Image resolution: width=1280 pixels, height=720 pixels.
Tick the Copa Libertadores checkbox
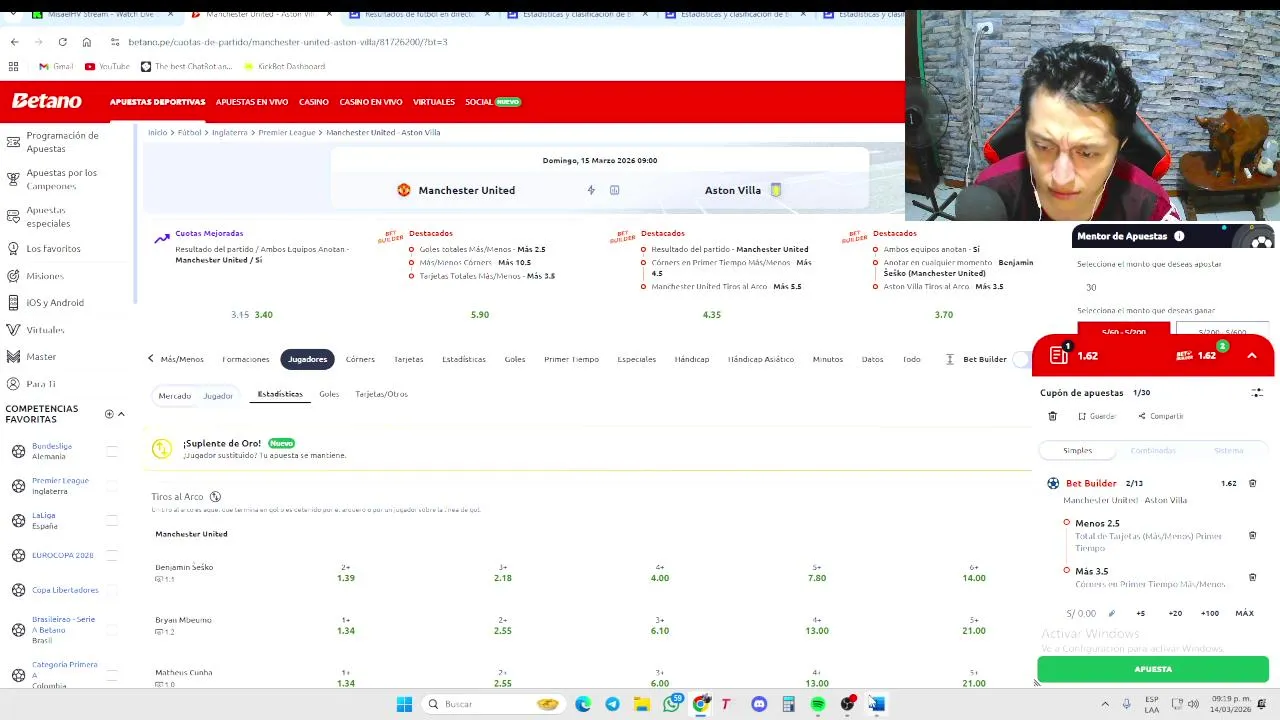tap(112, 590)
